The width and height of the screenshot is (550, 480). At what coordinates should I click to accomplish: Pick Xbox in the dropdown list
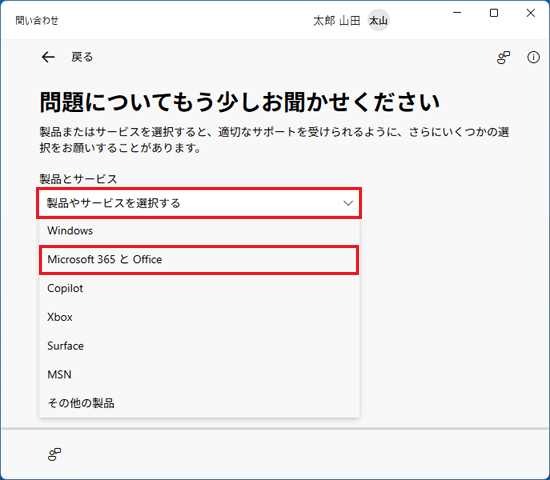coord(199,317)
